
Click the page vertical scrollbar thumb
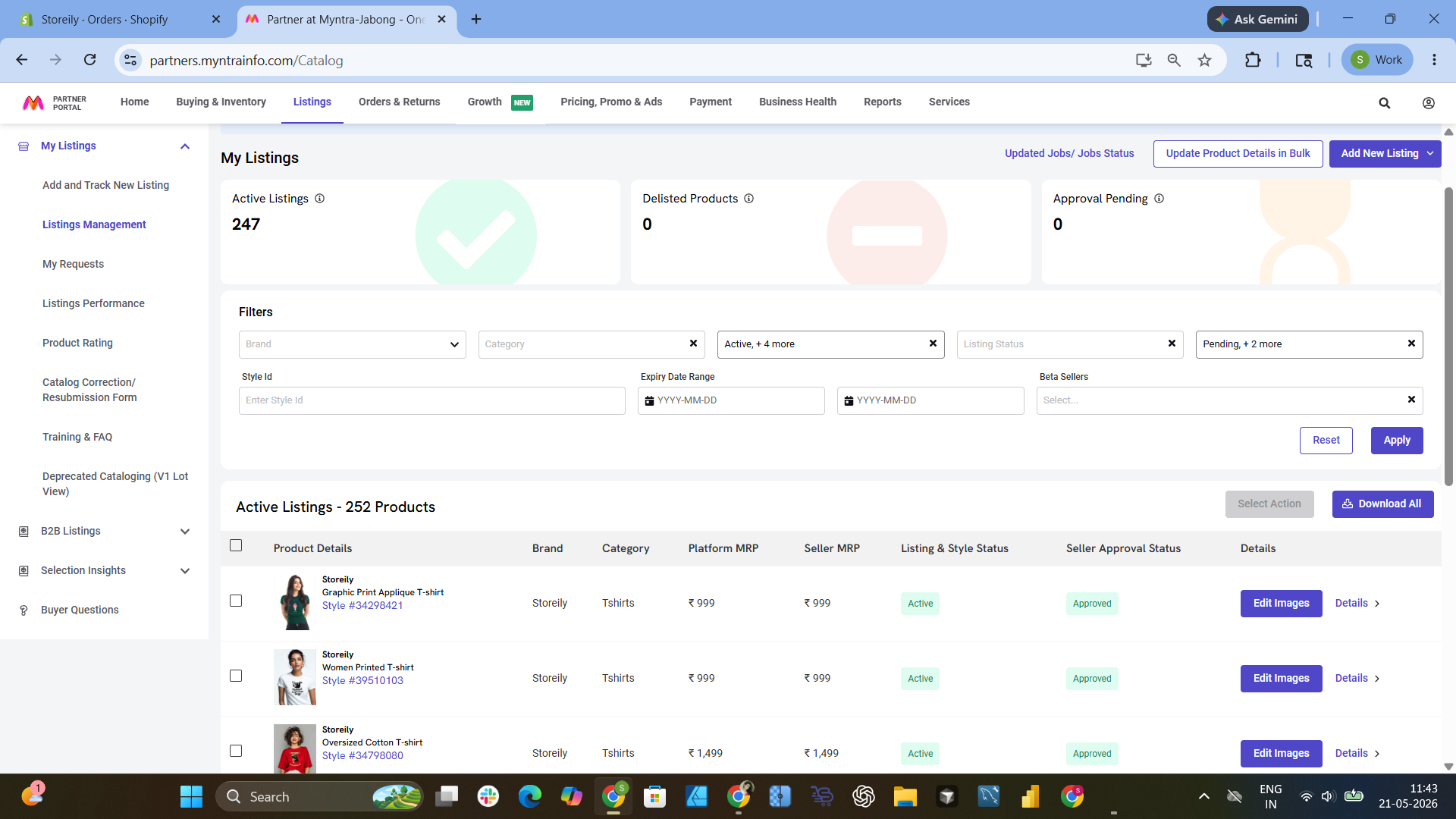pos(1448,337)
